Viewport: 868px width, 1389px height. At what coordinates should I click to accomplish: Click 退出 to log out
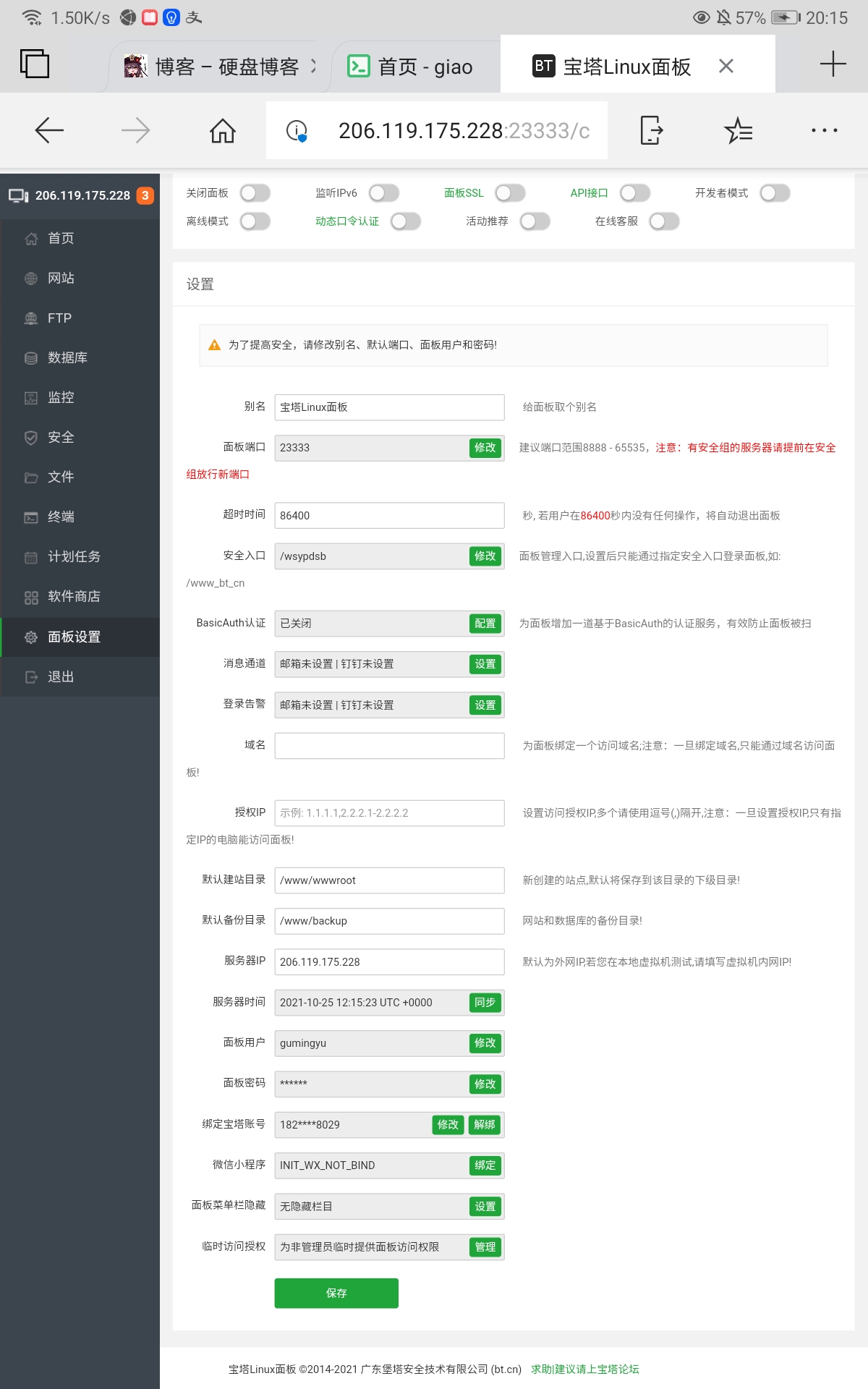coord(80,676)
